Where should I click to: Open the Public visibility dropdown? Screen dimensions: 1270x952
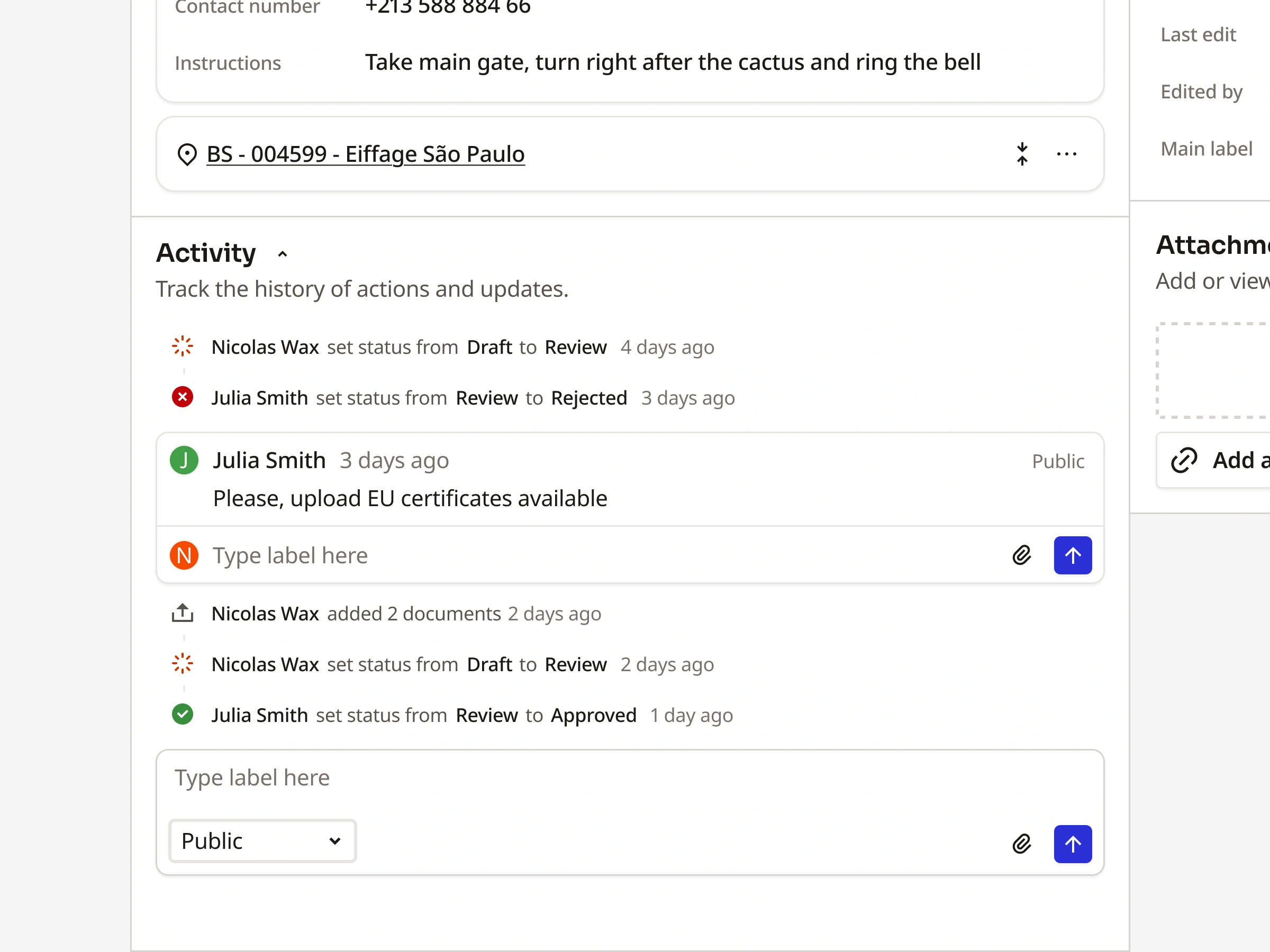(x=262, y=841)
